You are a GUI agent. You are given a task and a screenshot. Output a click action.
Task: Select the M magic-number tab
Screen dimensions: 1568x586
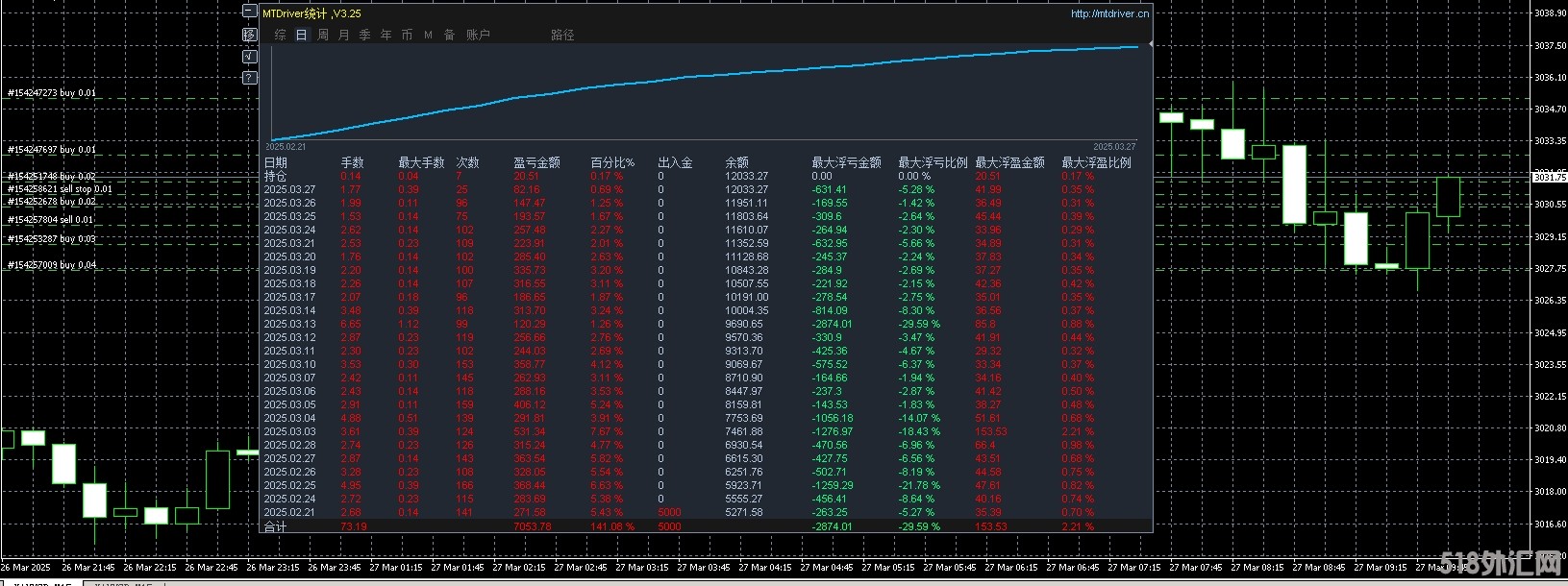click(428, 35)
